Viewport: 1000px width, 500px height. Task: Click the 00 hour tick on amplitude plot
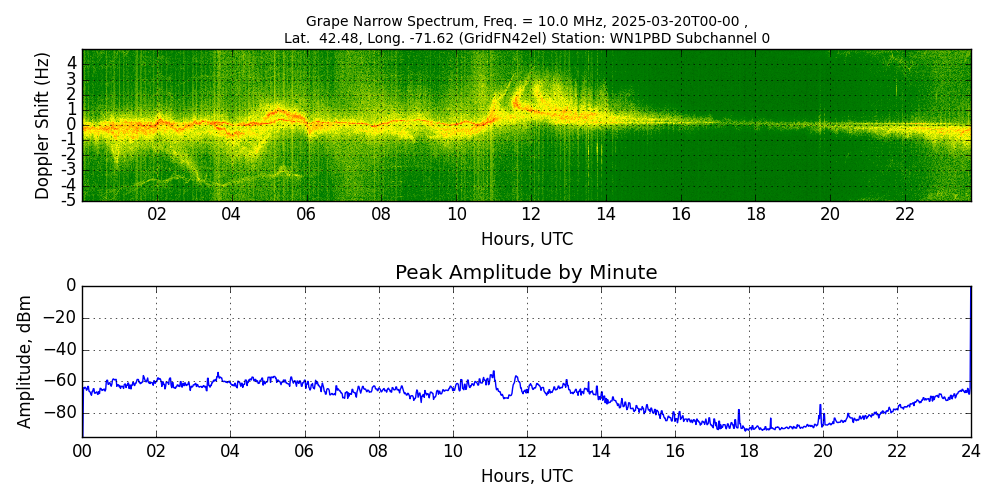click(82, 451)
